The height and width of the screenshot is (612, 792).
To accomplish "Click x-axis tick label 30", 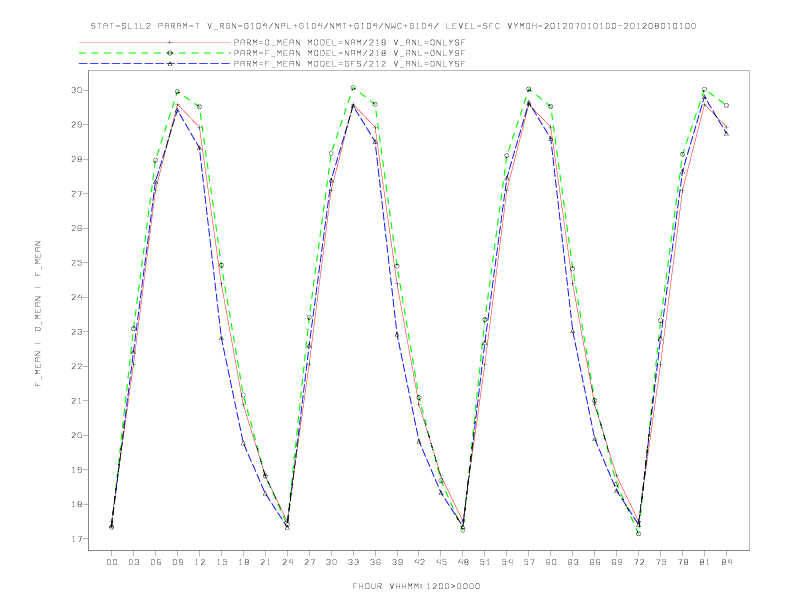I will (331, 562).
